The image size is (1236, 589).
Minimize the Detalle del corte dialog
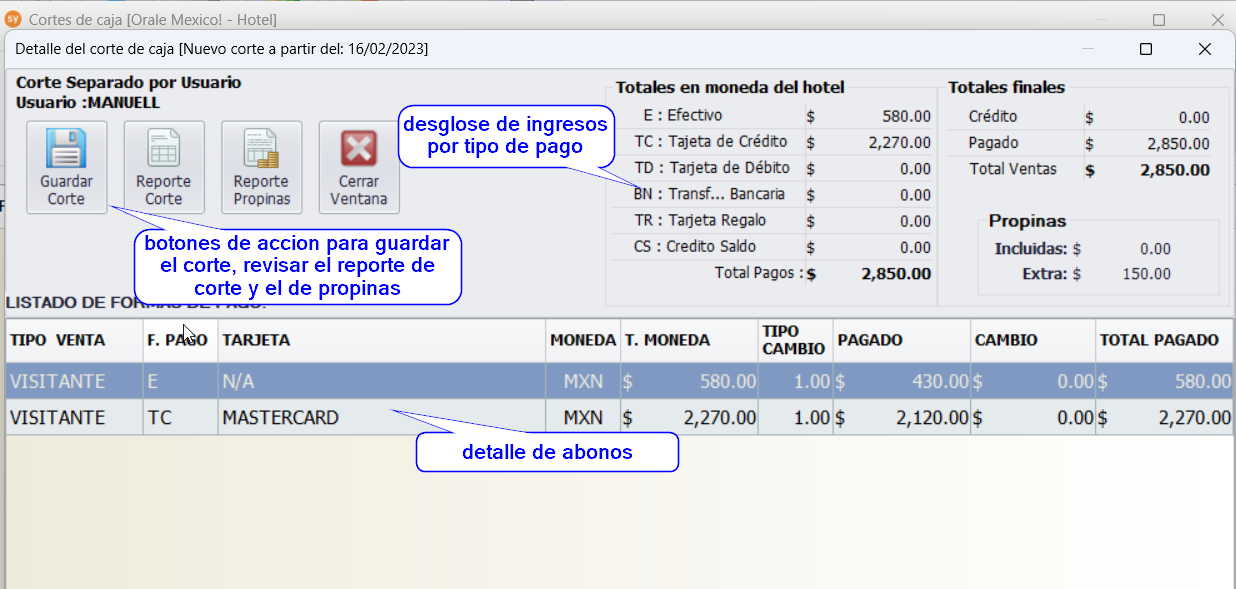[1087, 49]
